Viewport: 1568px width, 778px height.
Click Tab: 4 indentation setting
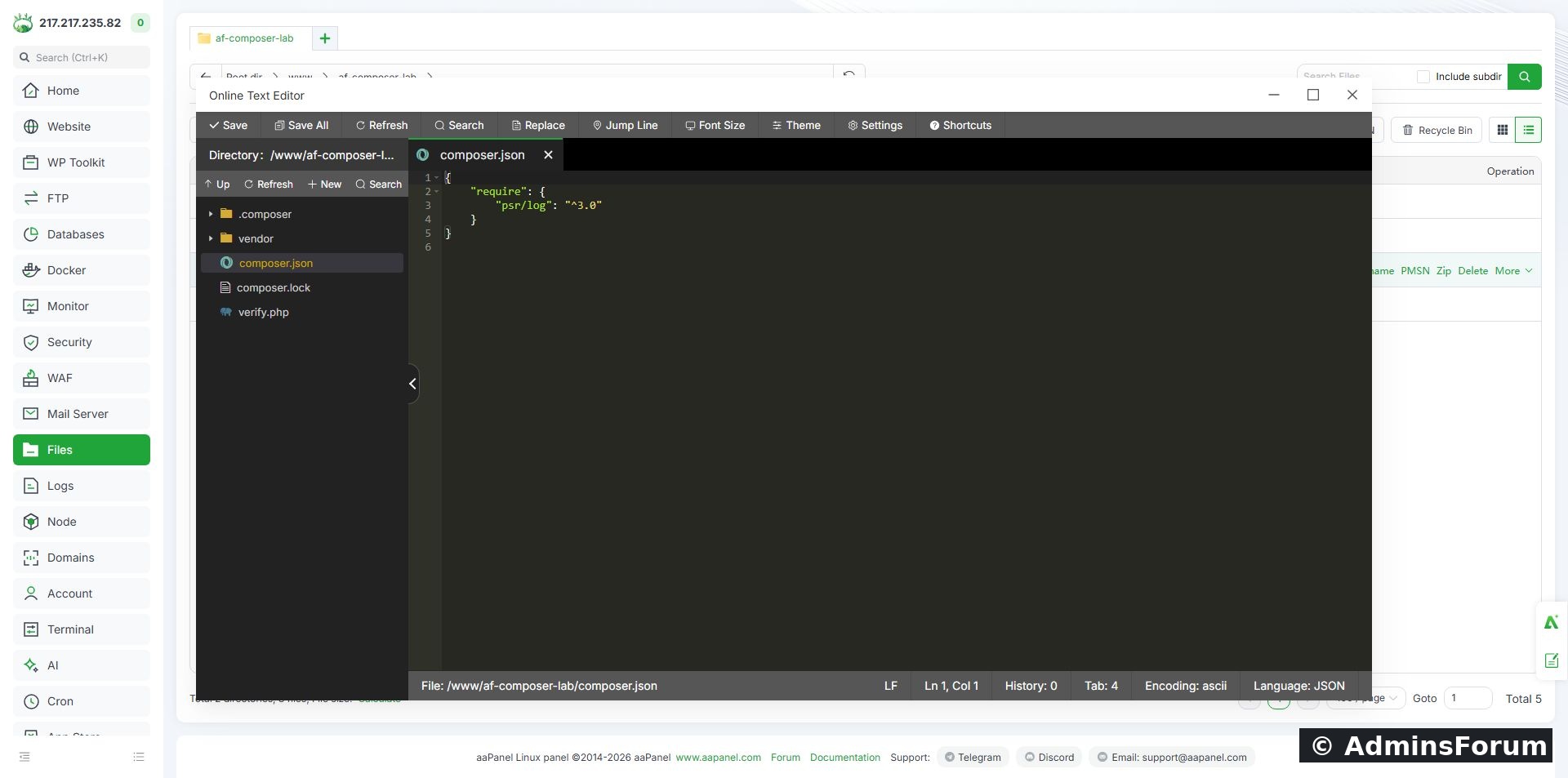[x=1101, y=686]
